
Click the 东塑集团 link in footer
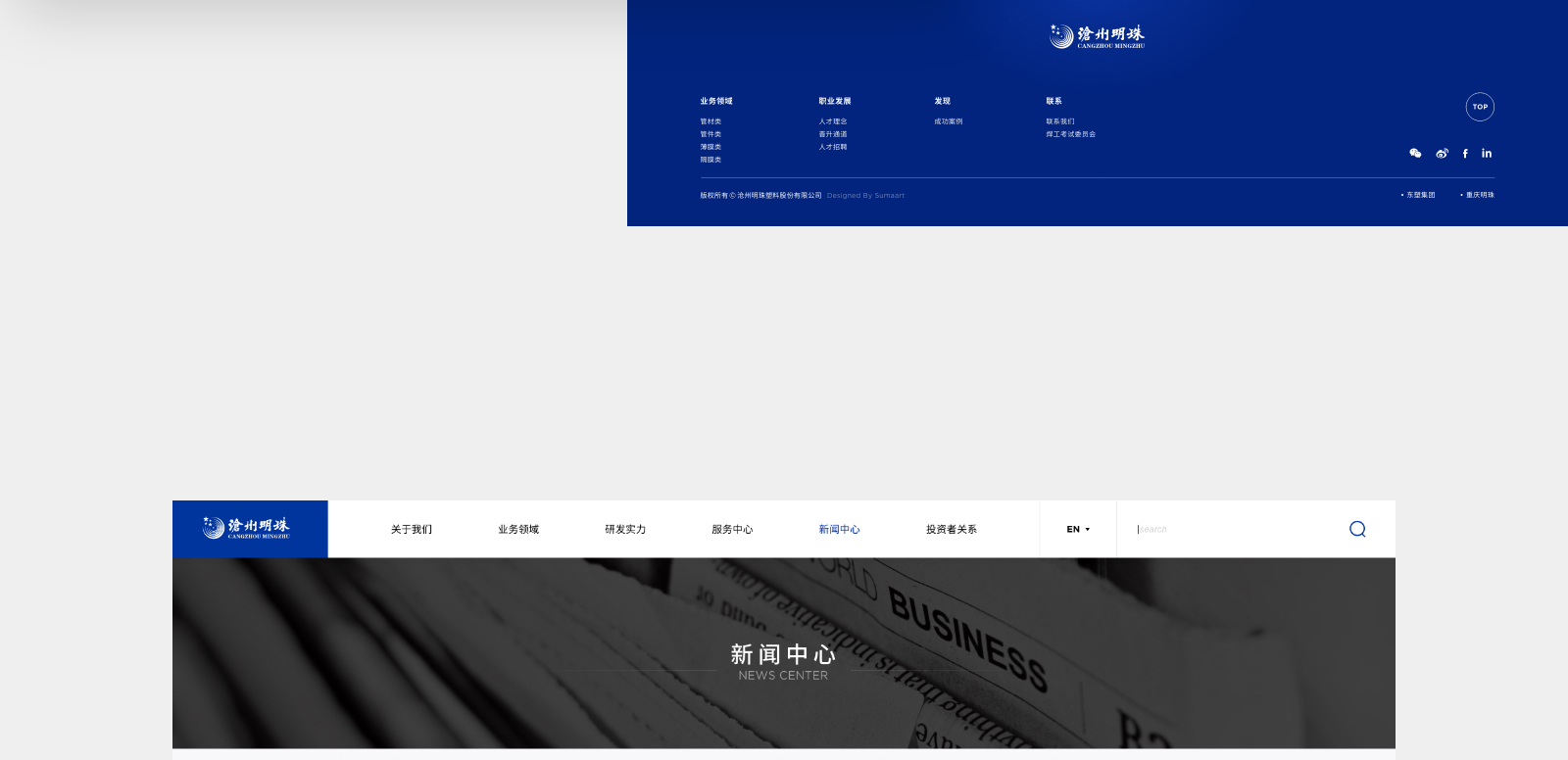(1420, 195)
